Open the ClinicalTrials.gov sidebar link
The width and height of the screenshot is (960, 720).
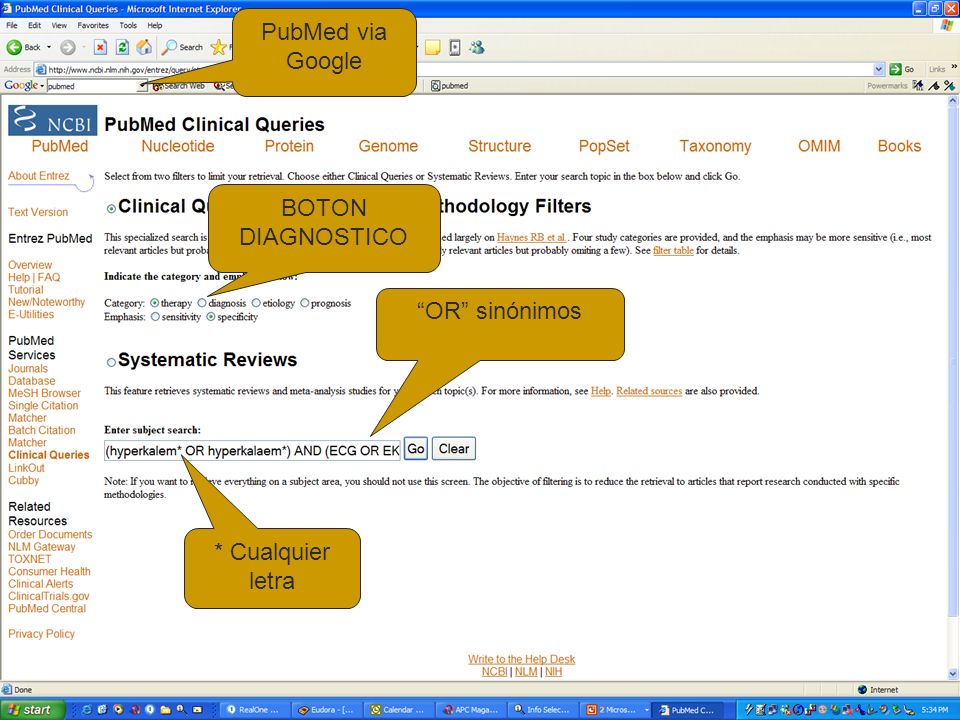(x=48, y=596)
